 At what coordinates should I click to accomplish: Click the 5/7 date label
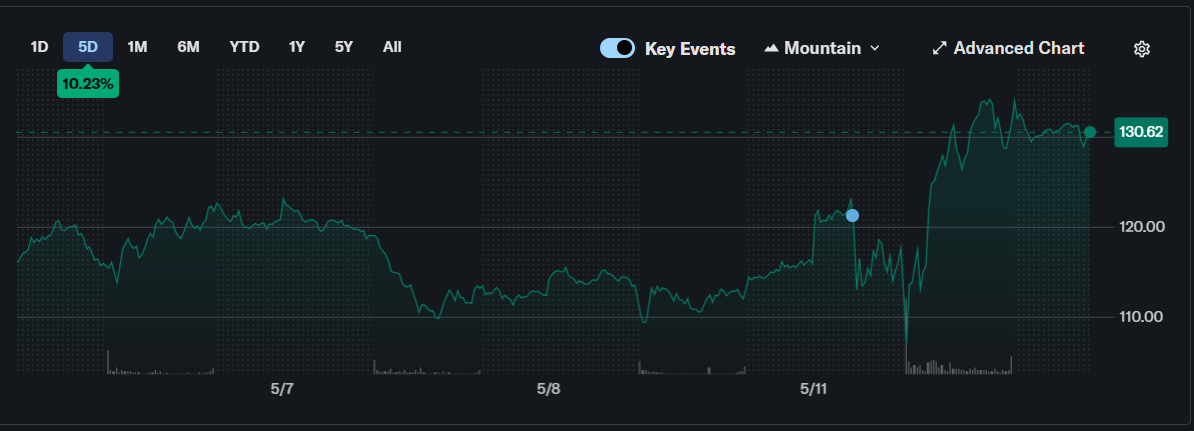click(282, 389)
